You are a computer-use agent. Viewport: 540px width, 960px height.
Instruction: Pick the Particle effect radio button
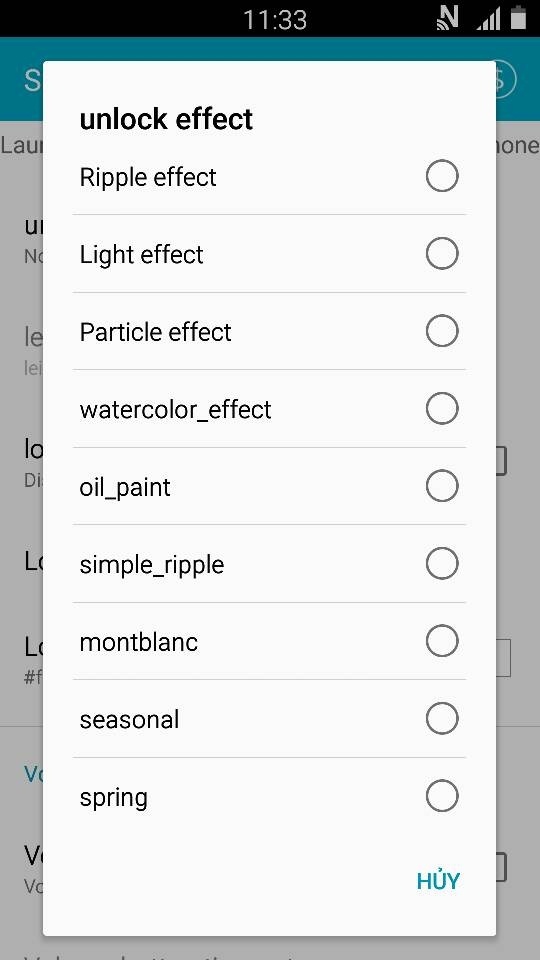click(441, 331)
